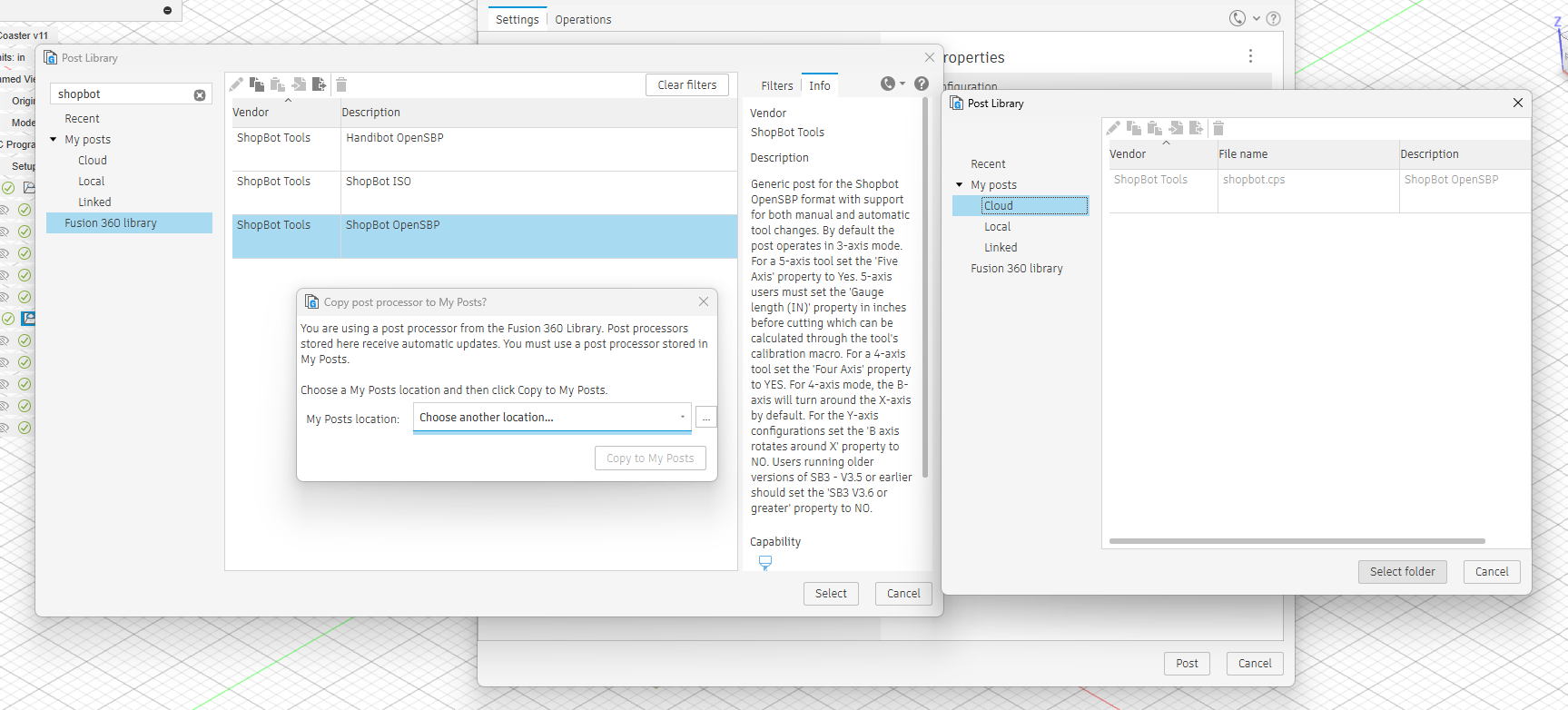
Task: Click the trash delete icon in right Post Library
Action: [1218, 128]
